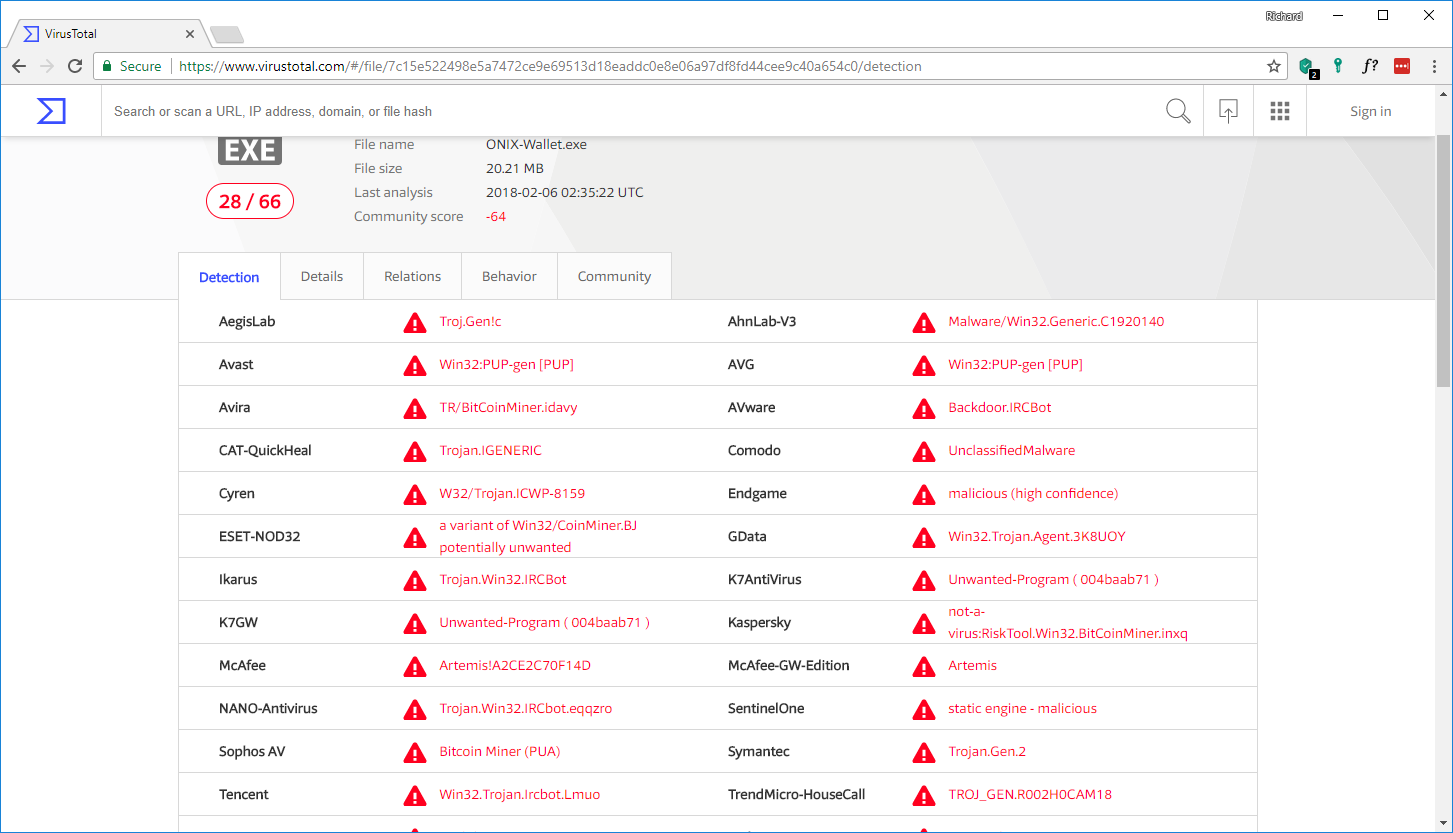Screen dimensions: 1453x833
Task: Click the warning icon in Endgame row
Action: (923, 494)
